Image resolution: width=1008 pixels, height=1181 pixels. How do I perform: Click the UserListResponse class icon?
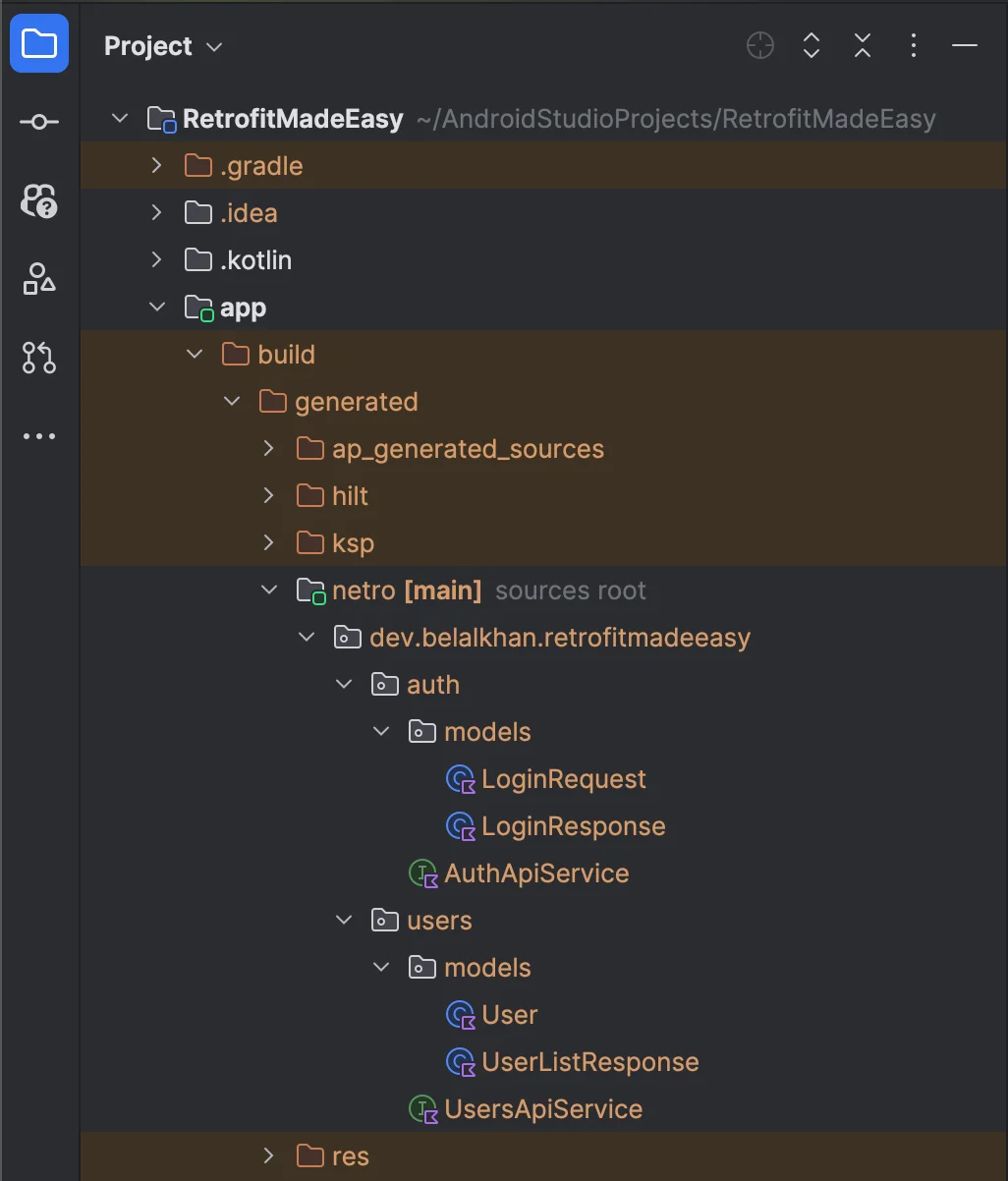click(461, 1062)
